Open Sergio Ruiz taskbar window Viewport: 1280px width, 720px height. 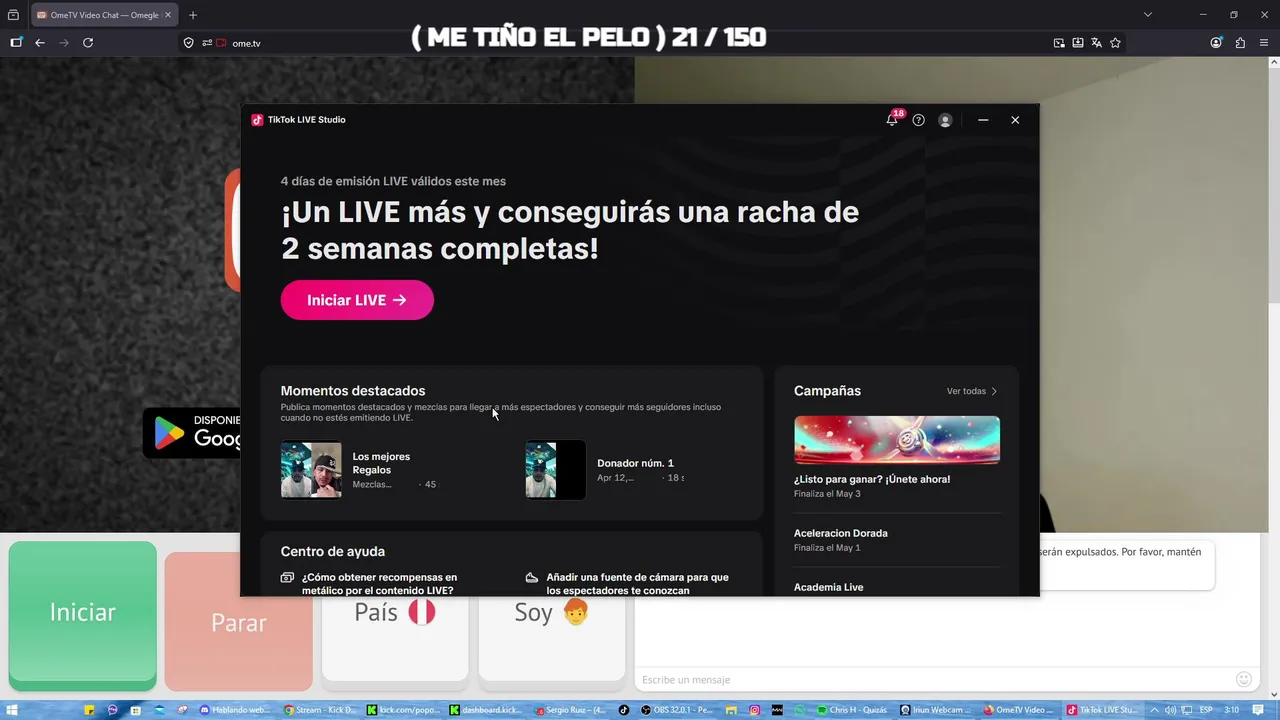[x=569, y=710]
